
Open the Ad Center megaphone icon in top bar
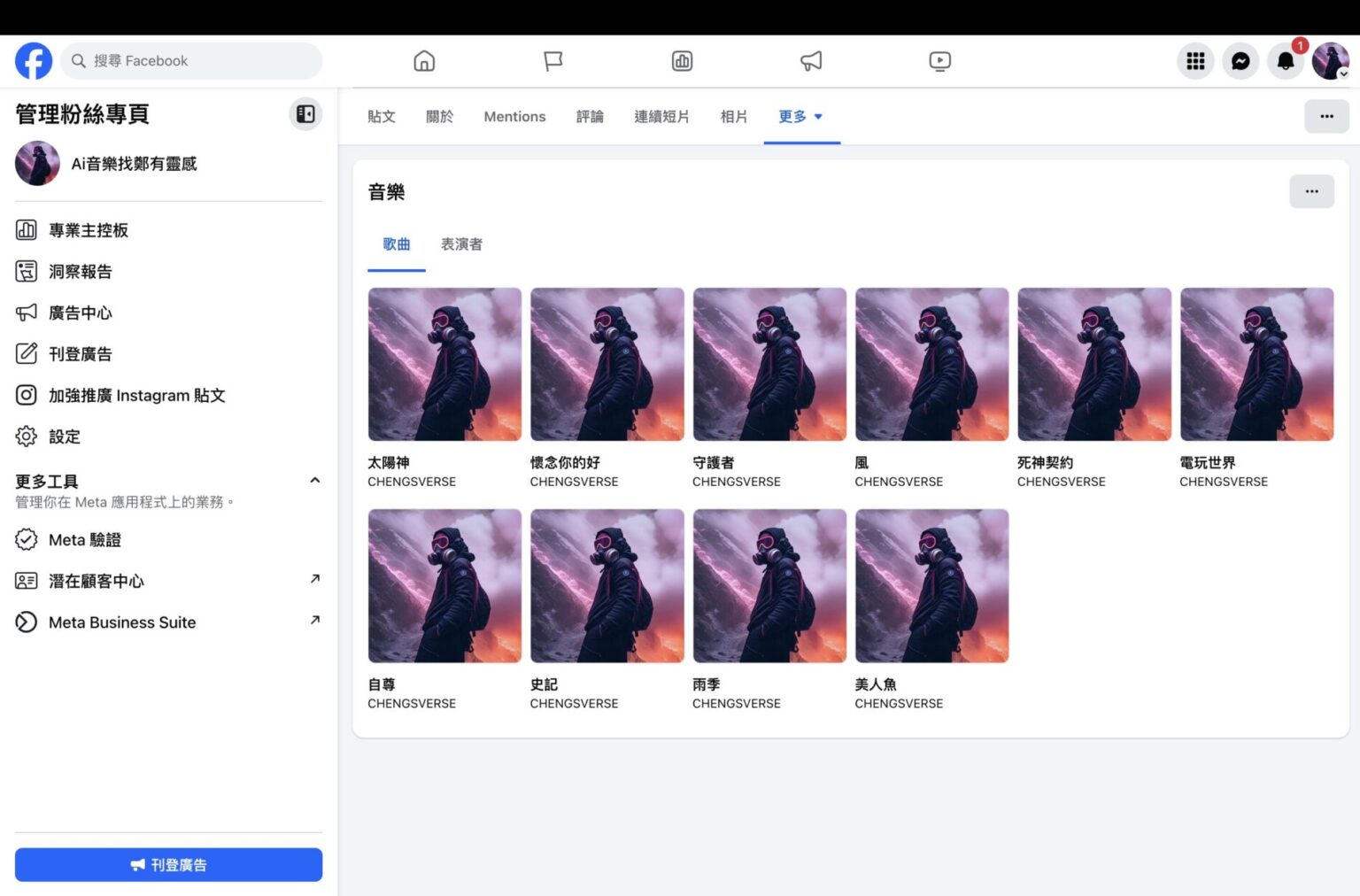[x=811, y=61]
